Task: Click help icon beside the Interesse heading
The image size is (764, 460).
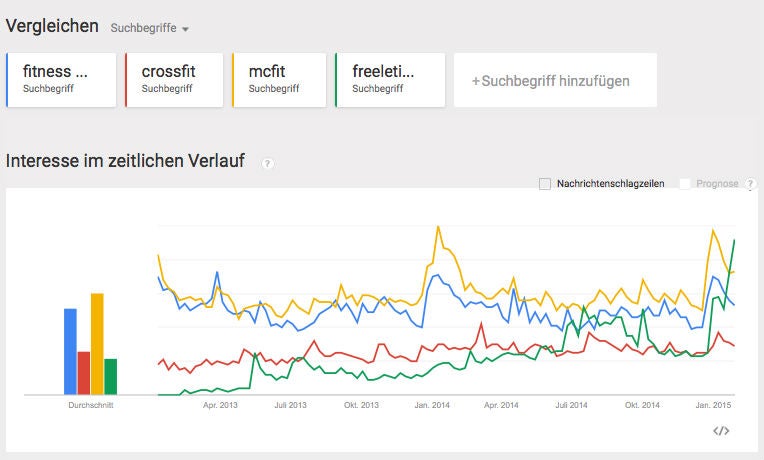Action: point(268,163)
